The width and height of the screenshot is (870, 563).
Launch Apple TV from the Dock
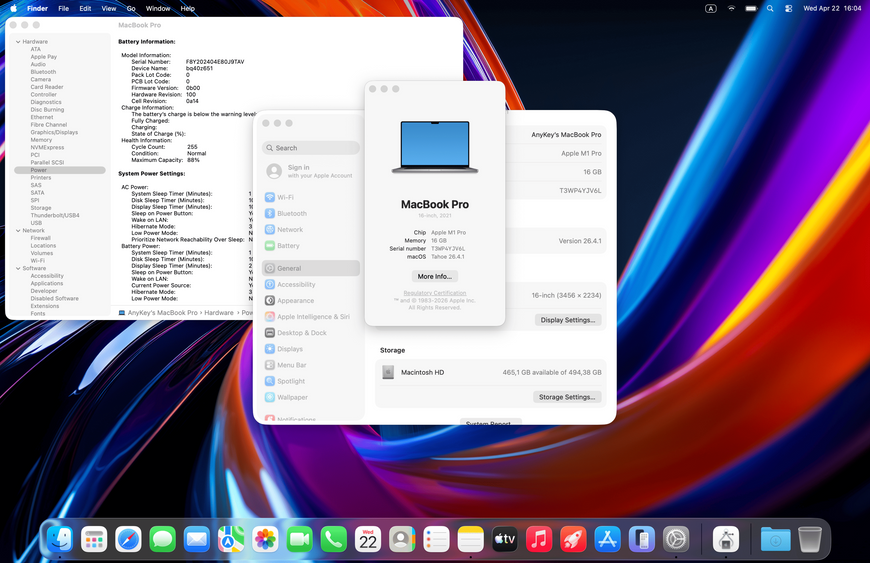pyautogui.click(x=505, y=539)
